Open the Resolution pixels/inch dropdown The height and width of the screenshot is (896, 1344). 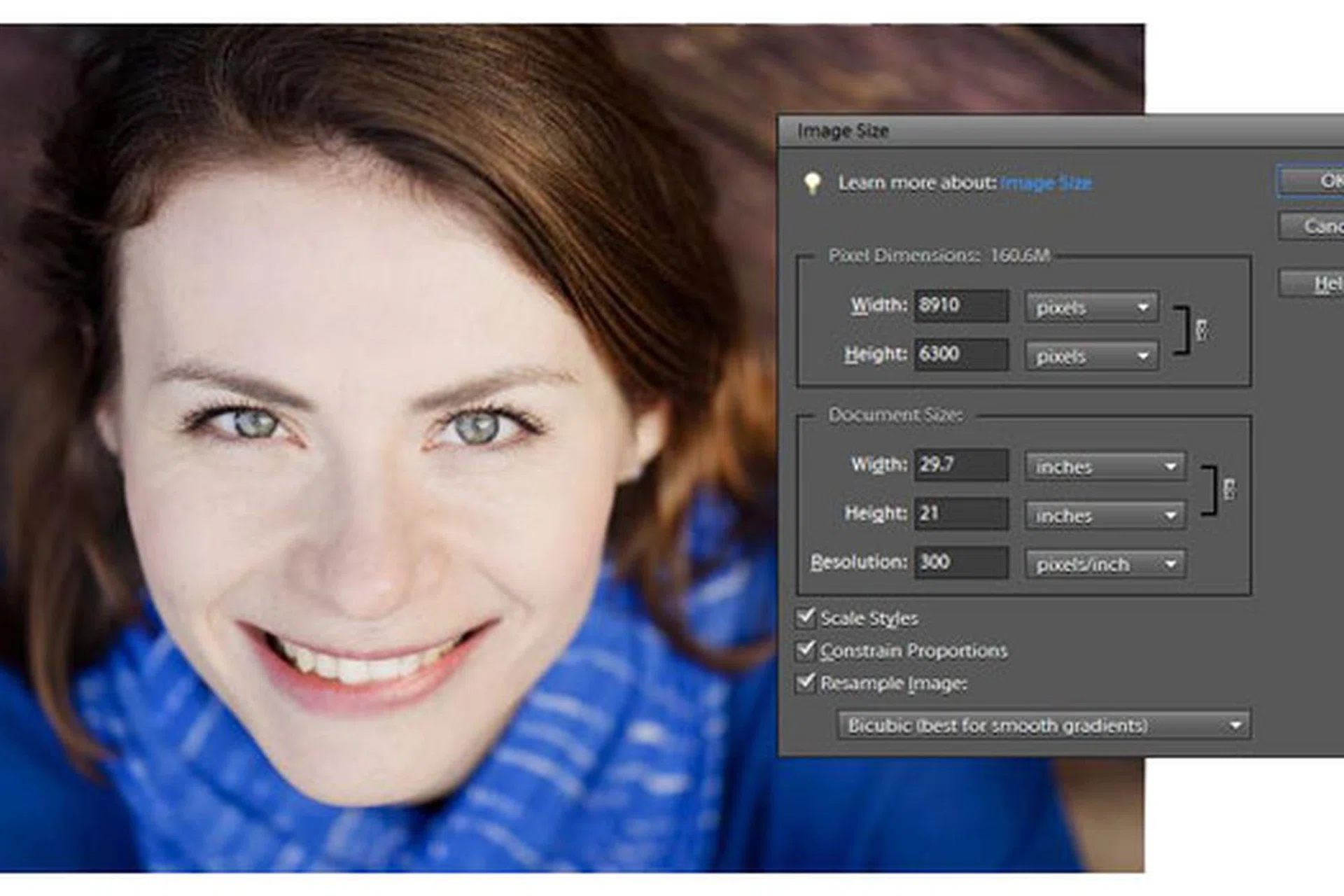[1105, 564]
